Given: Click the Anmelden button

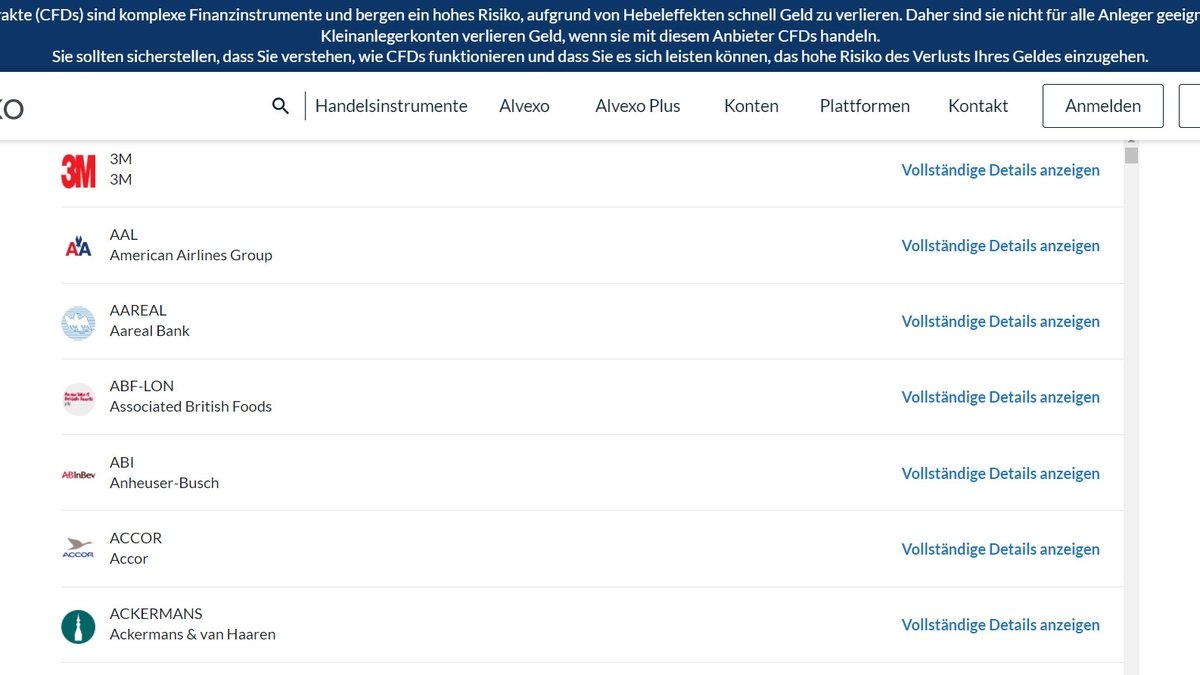Looking at the screenshot, I should [x=1102, y=105].
